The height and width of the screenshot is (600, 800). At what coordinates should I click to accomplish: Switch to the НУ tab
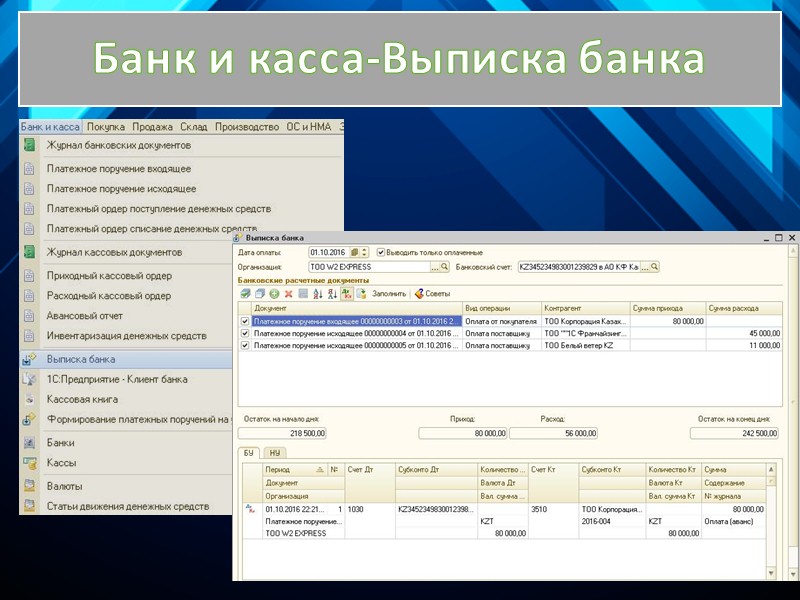pos(275,453)
